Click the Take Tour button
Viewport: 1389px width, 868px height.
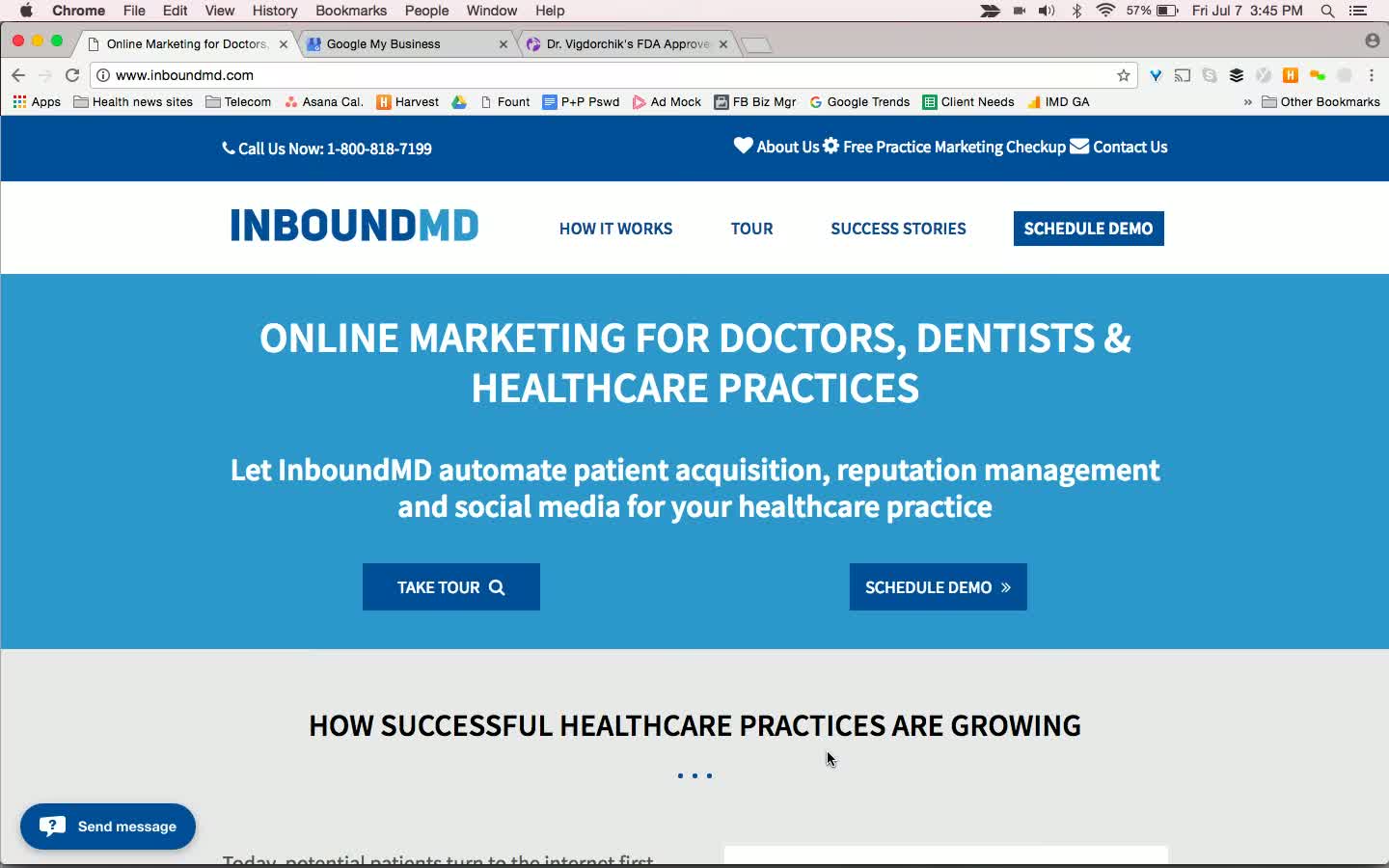point(451,587)
